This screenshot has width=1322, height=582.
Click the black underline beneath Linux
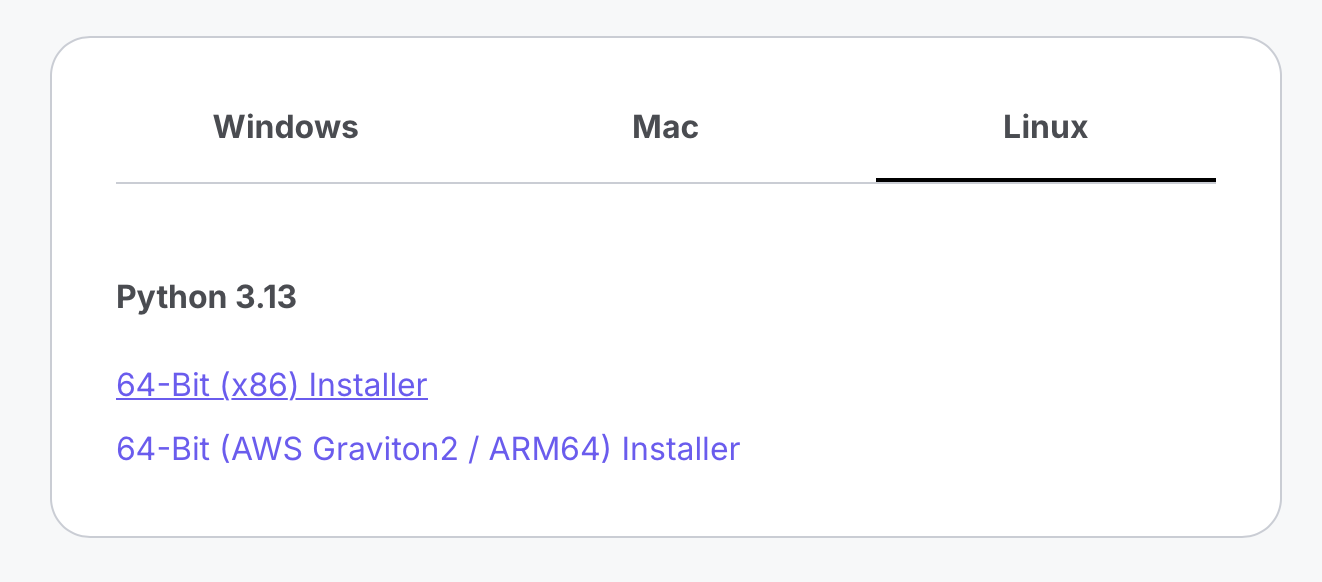click(x=1045, y=180)
